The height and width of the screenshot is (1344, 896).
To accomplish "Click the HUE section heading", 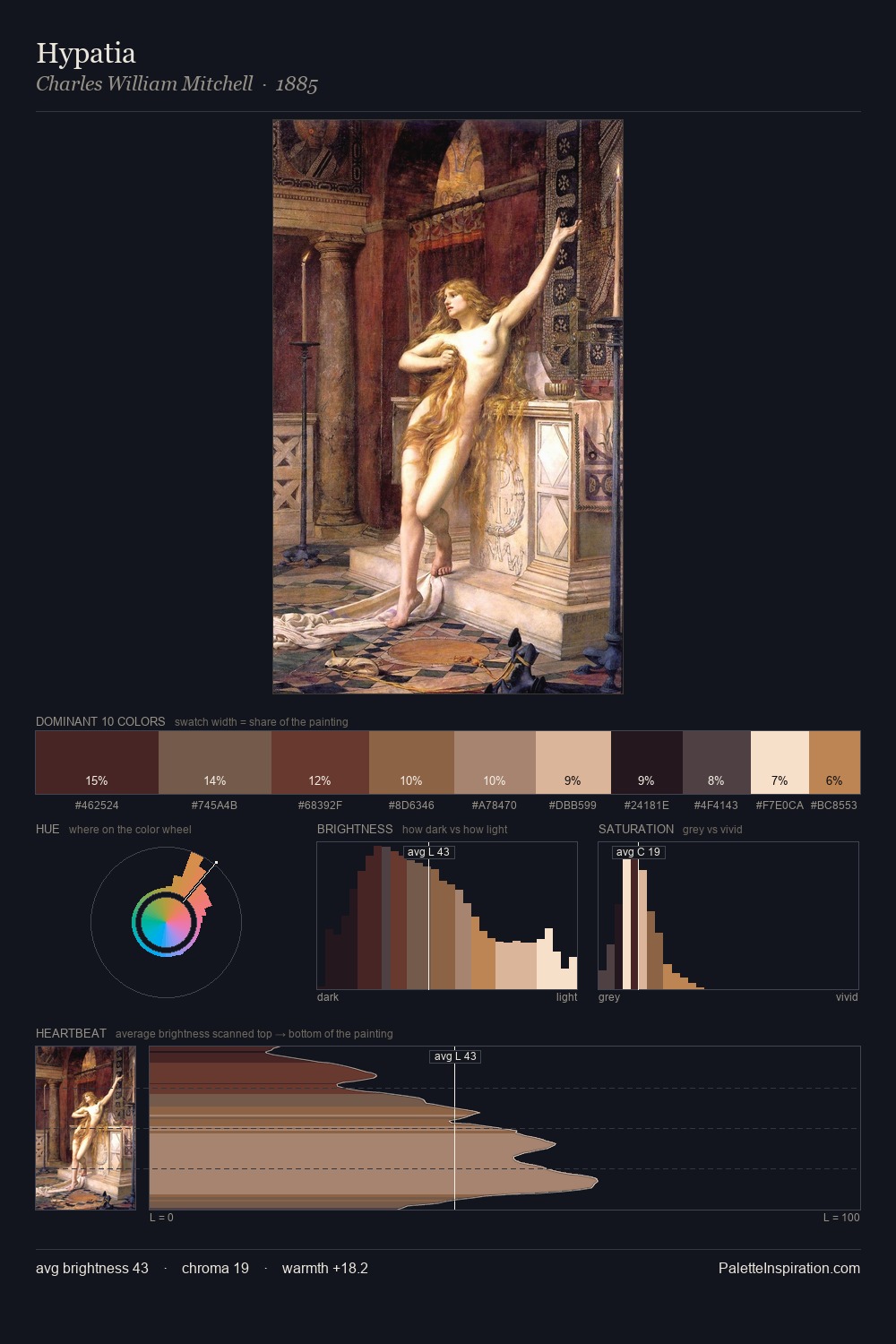I will point(47,829).
